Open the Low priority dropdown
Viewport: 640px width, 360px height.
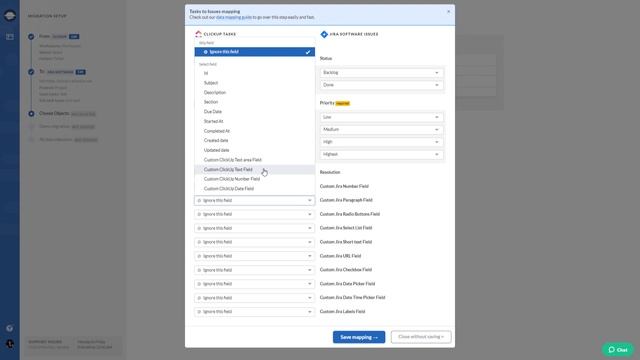(381, 117)
